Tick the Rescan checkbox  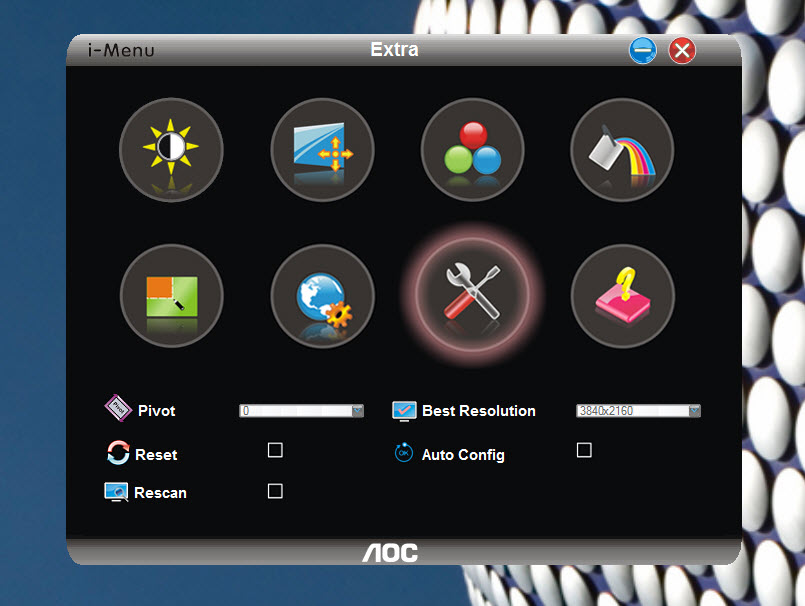click(275, 491)
